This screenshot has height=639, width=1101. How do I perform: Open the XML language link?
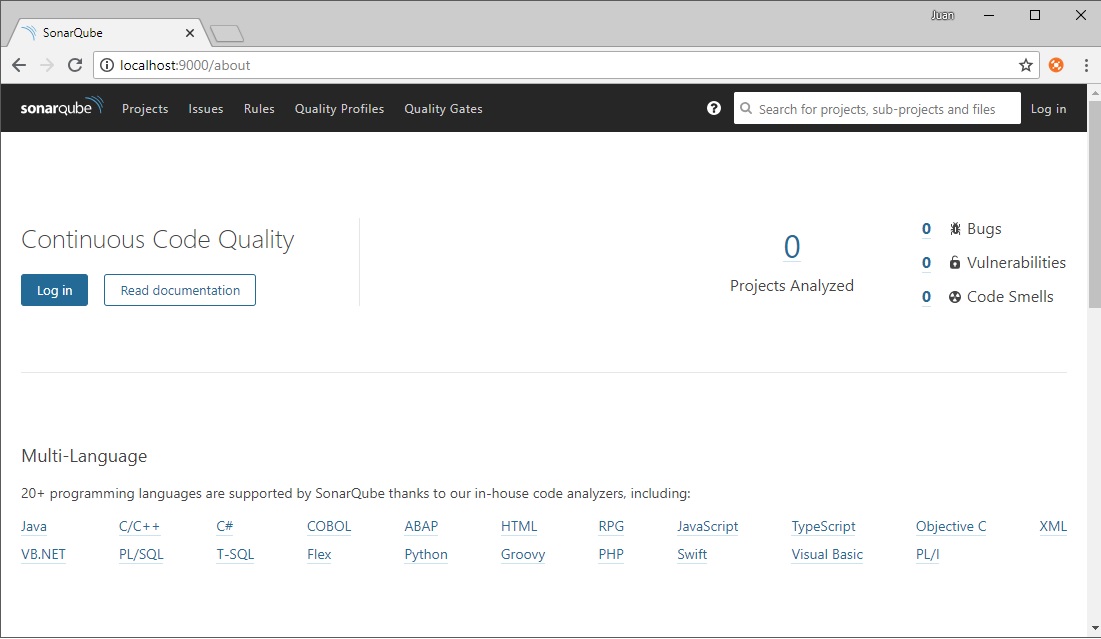click(x=1053, y=527)
